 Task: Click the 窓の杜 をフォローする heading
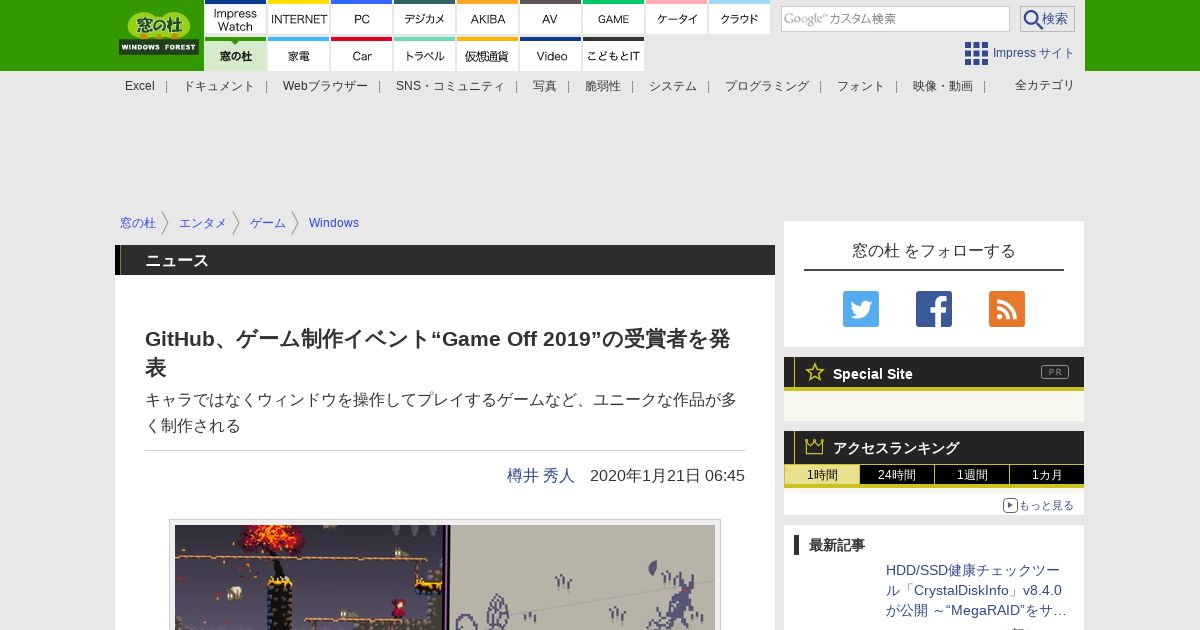pos(934,251)
